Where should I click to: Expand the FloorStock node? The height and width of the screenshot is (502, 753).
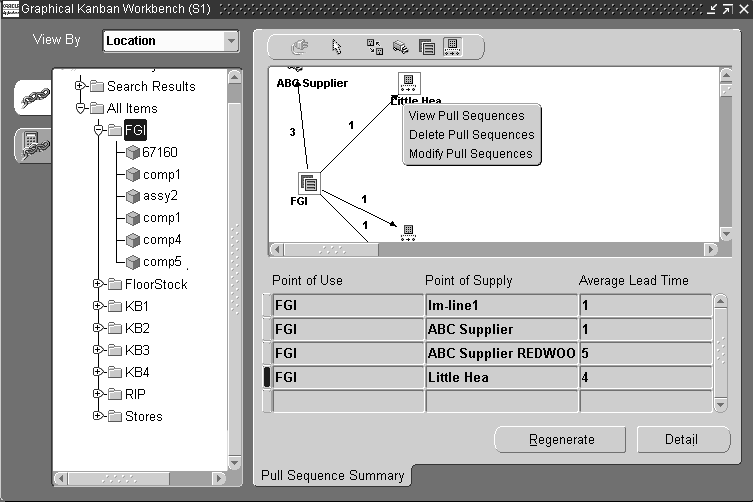[x=97, y=284]
